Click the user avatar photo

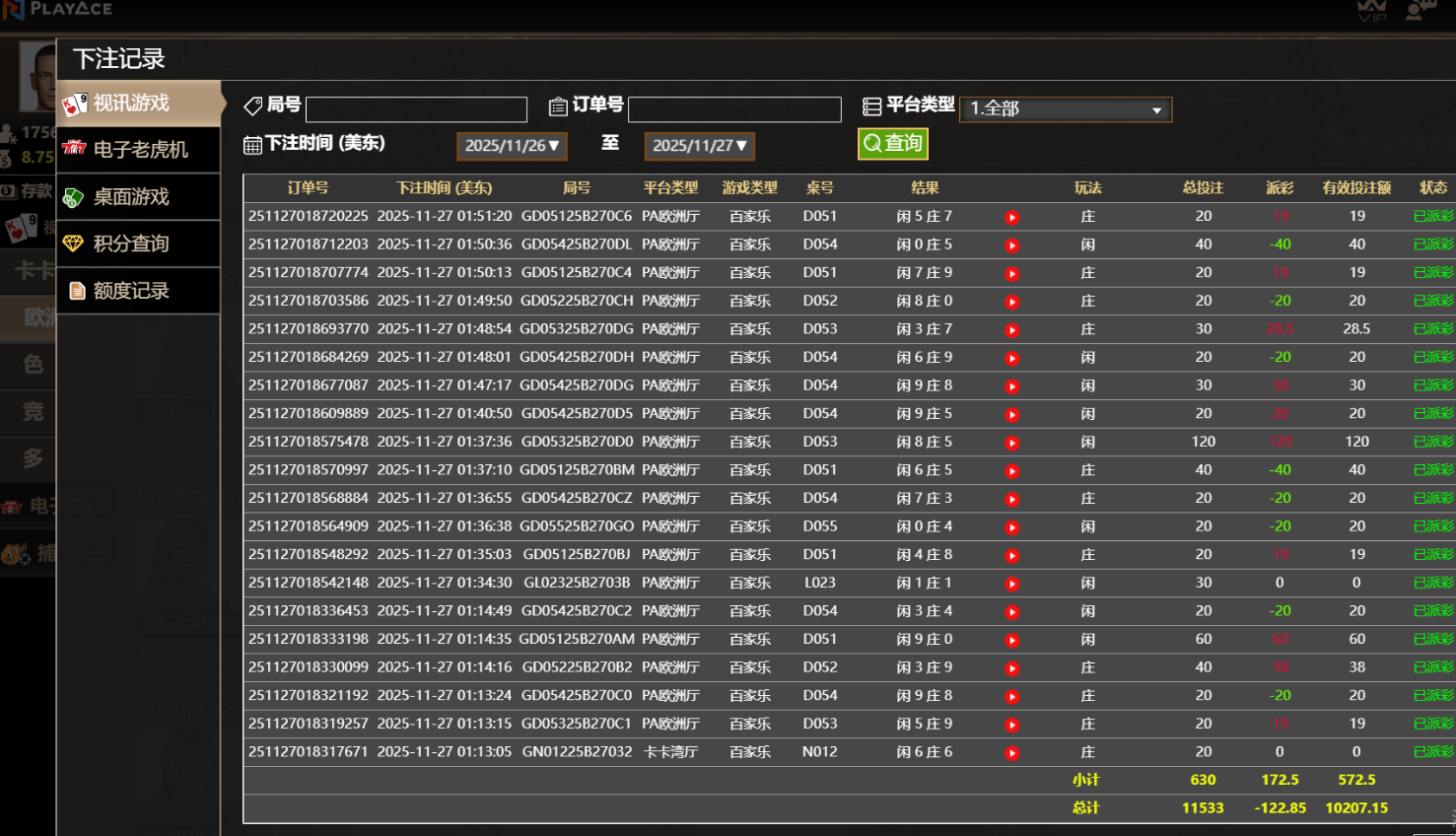(38, 77)
